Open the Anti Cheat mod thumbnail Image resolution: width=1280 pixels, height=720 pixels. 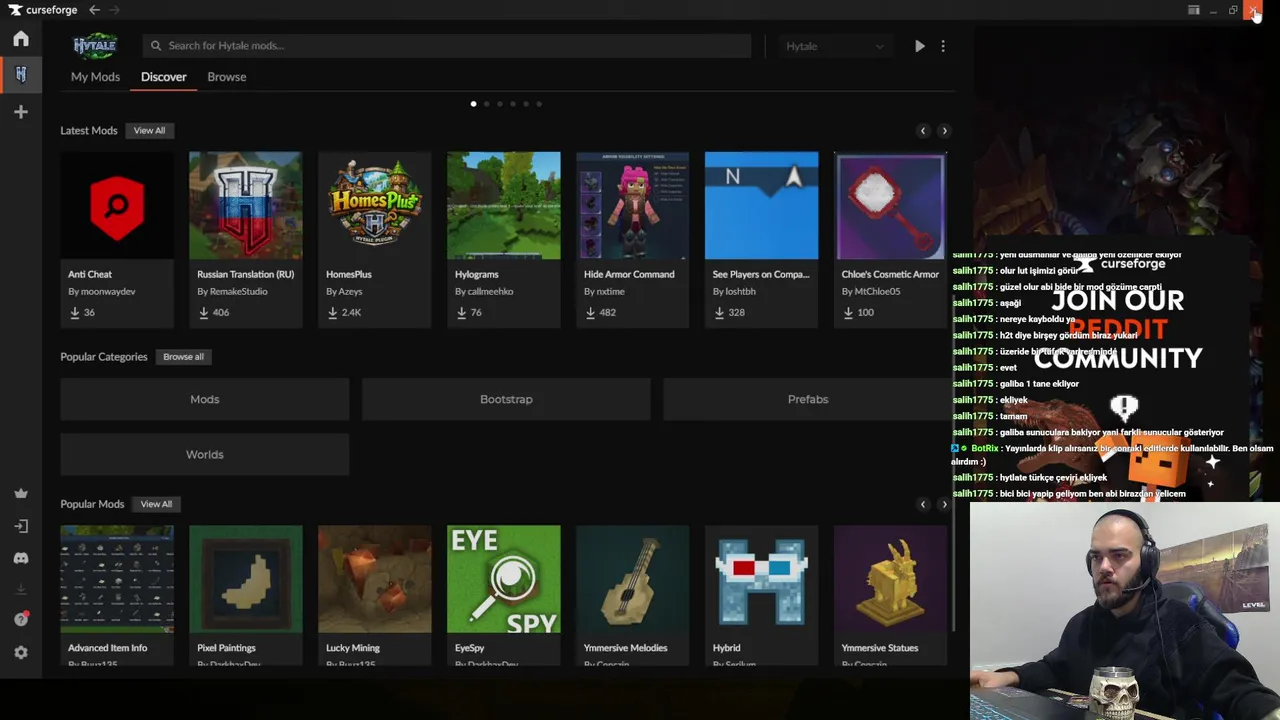[117, 206]
